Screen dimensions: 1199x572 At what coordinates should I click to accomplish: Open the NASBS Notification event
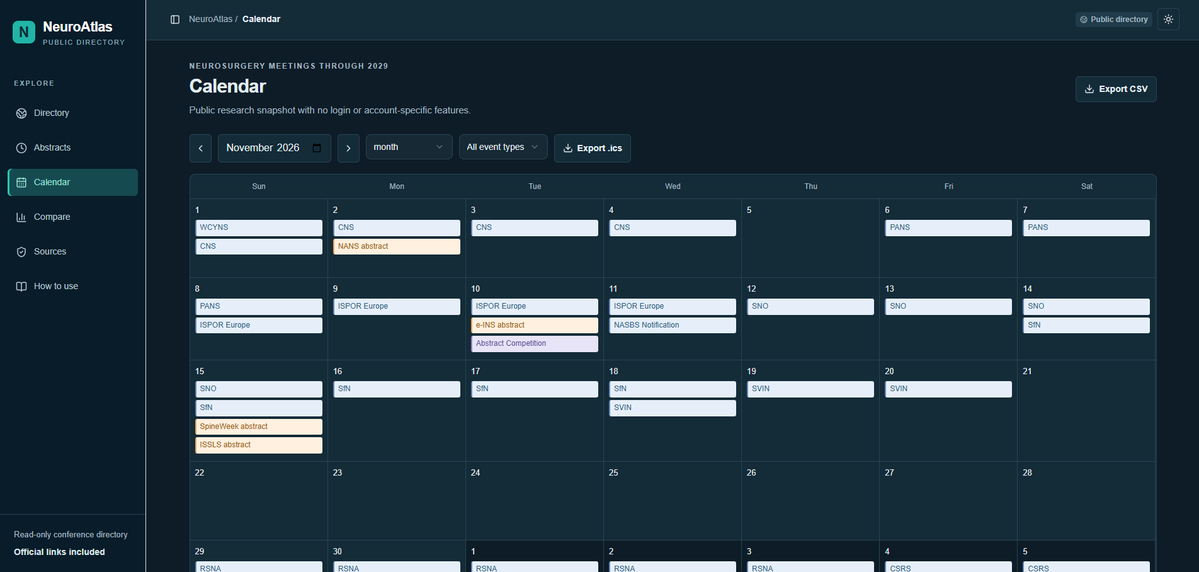pos(673,325)
